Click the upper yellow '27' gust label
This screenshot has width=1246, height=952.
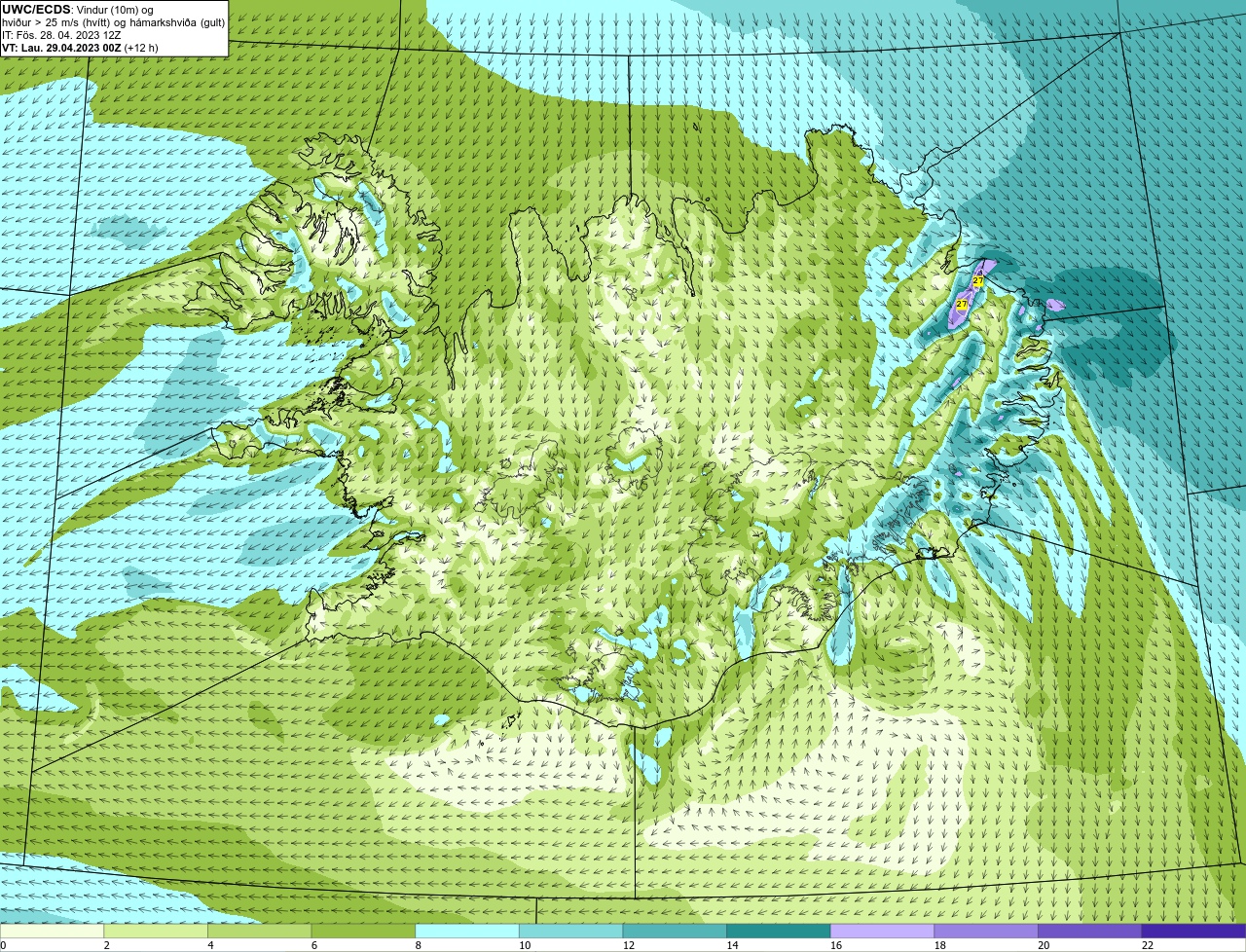pos(977,280)
